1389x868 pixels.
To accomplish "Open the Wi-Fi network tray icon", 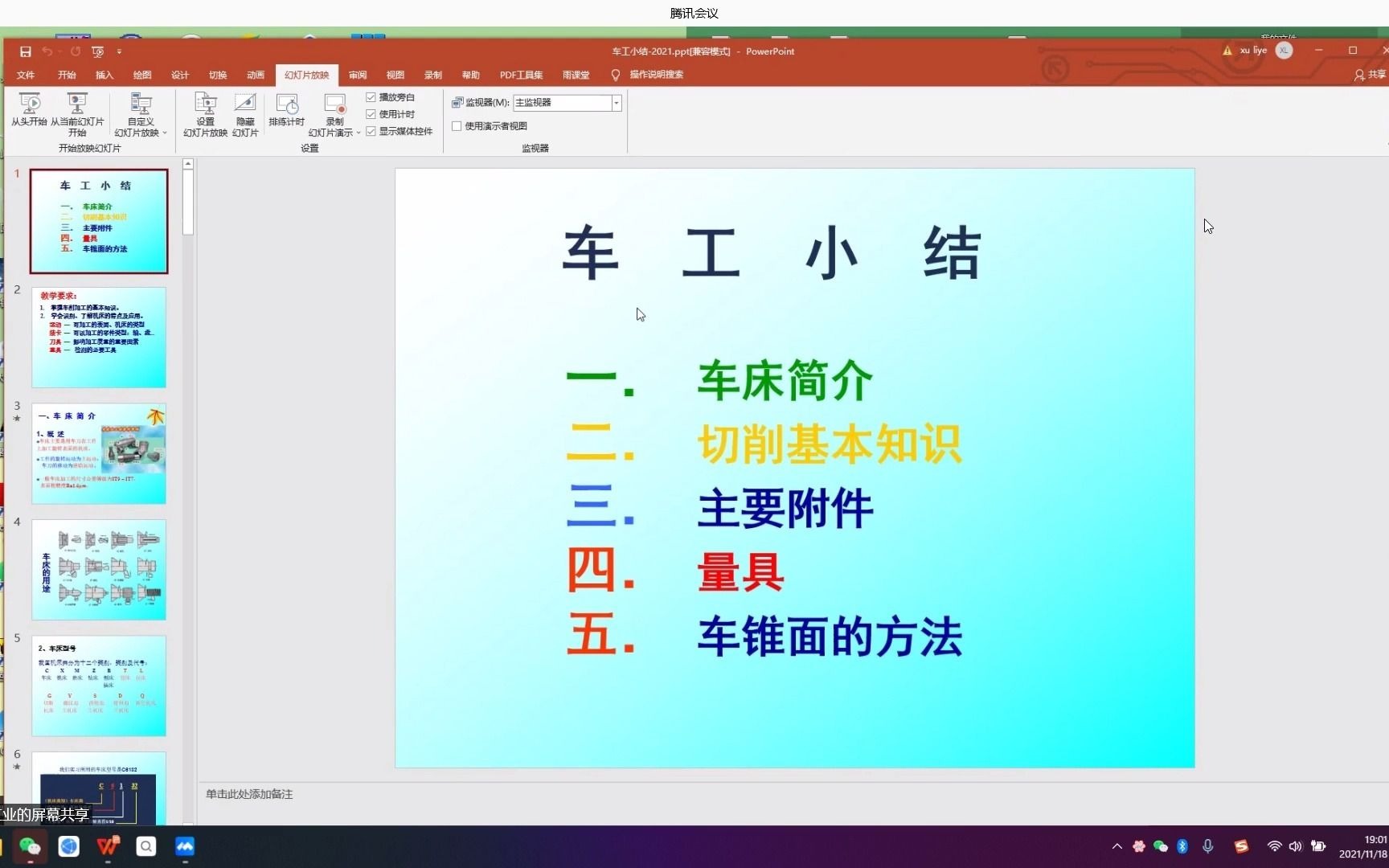I will [1274, 846].
